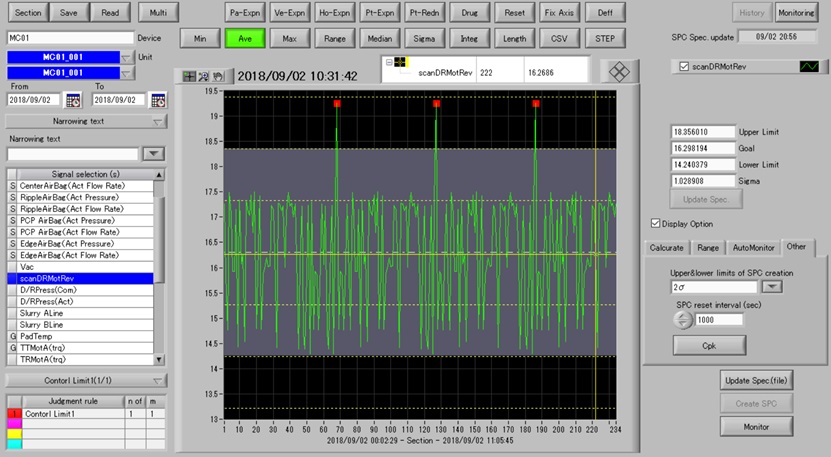Viewport: 831px width, 457px height.
Task: Click the Device name input field
Action: (70, 38)
